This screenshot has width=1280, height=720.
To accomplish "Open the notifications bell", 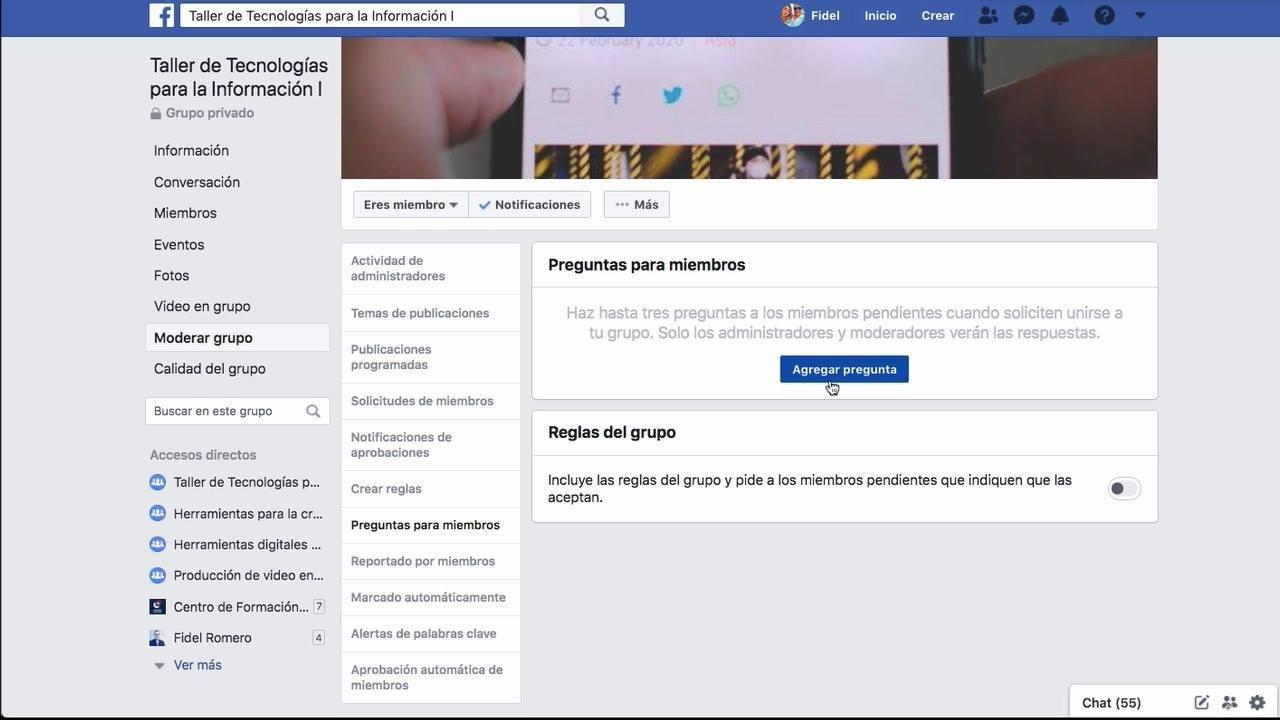I will 1060,15.
